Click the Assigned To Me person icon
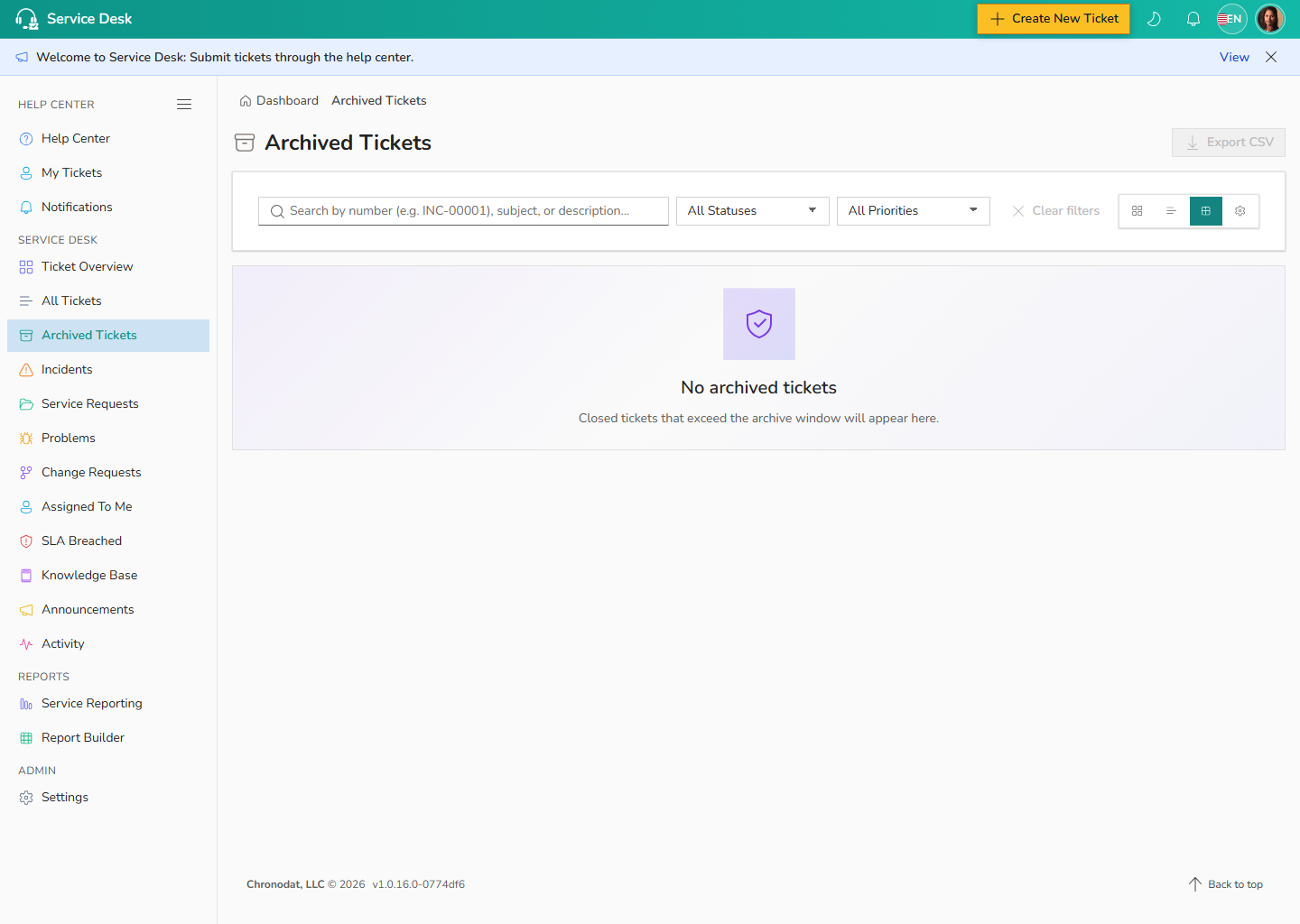The width and height of the screenshot is (1300, 924). 26,507
